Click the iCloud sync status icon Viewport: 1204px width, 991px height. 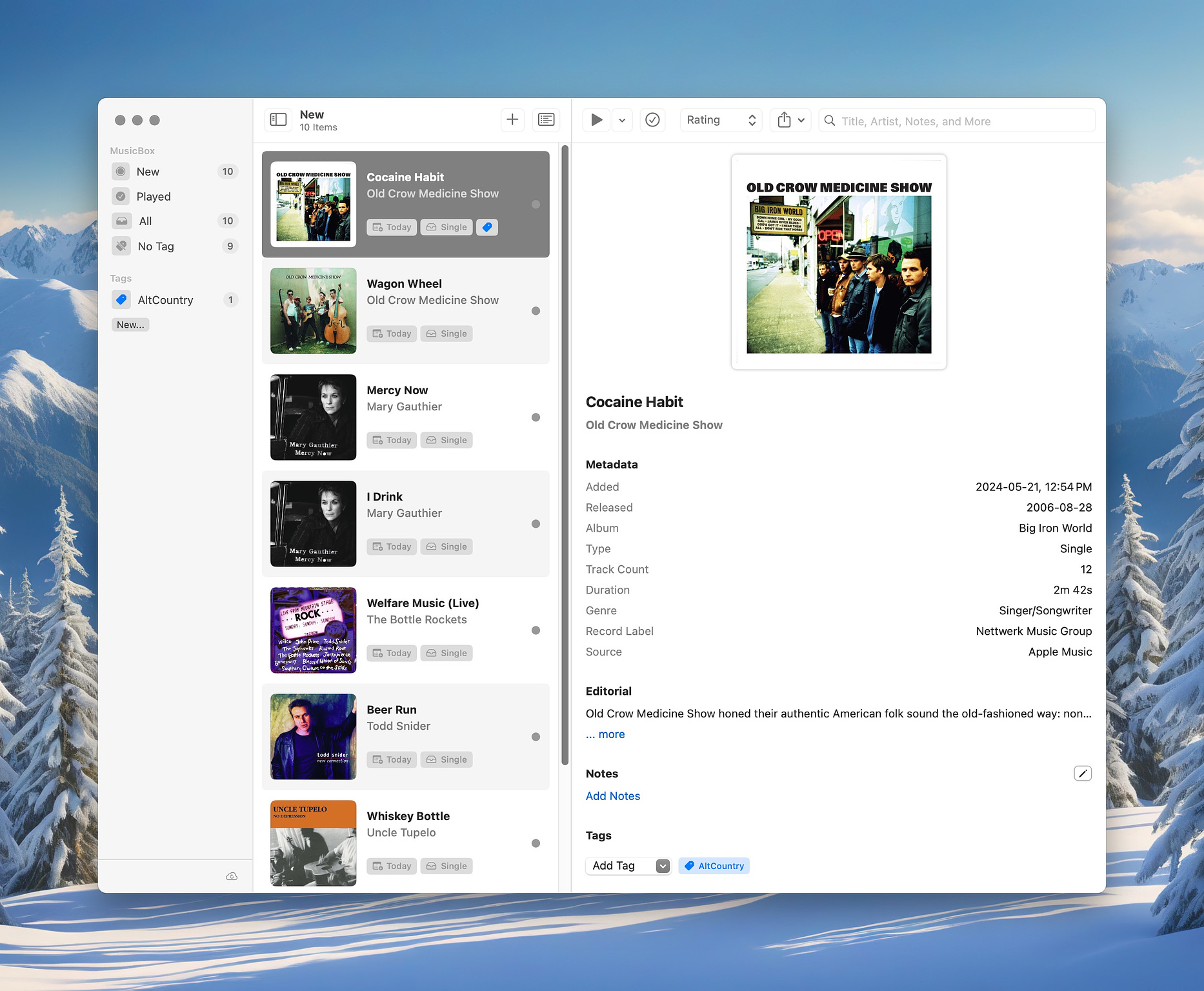click(232, 876)
